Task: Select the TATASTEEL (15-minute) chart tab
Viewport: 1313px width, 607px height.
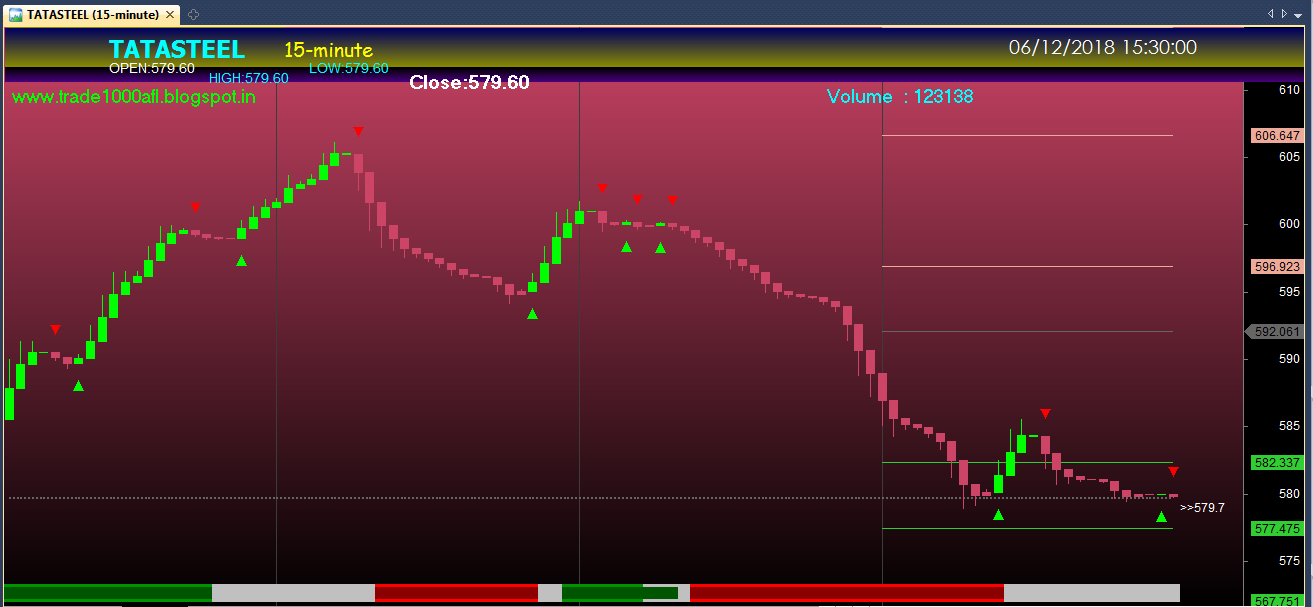Action: (93, 14)
